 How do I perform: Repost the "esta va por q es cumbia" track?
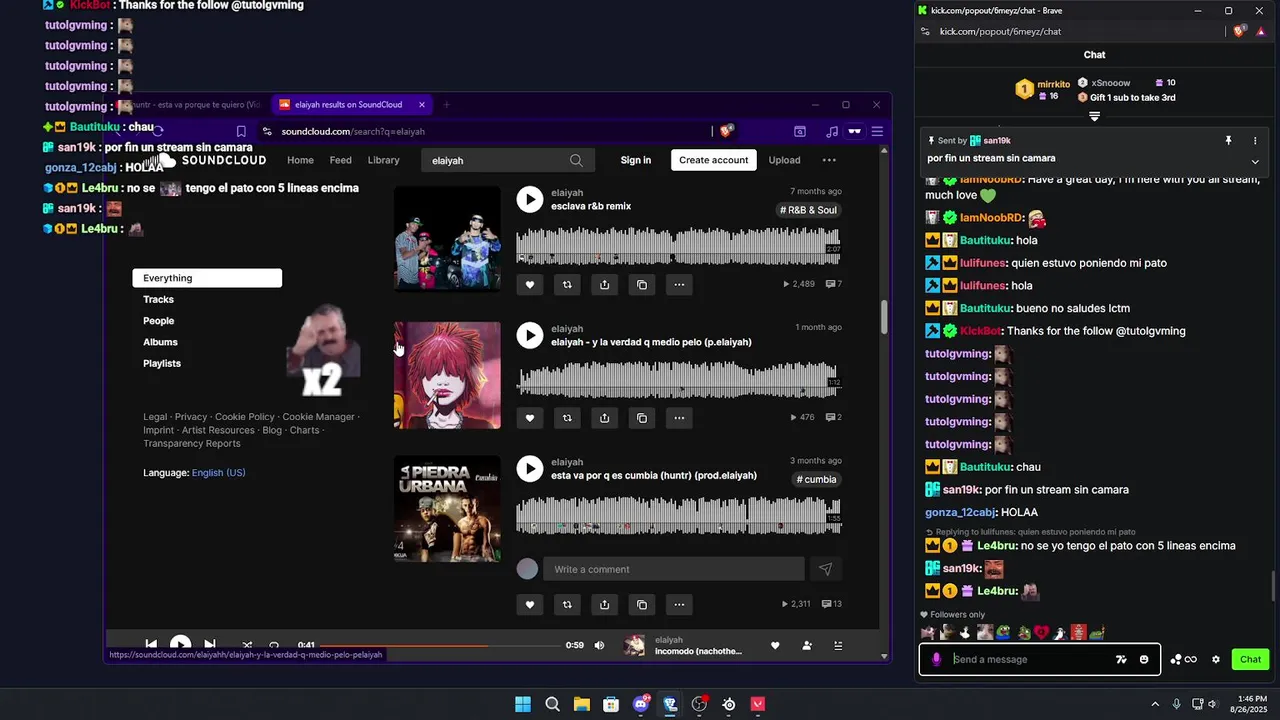[567, 604]
